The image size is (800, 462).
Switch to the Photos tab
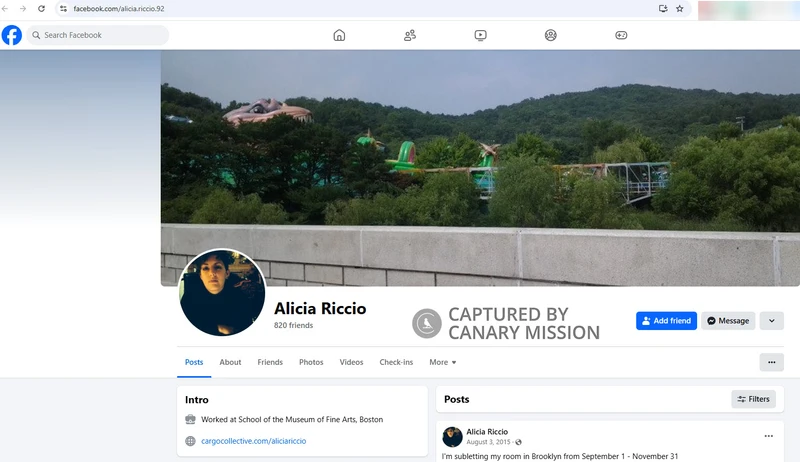coord(311,362)
